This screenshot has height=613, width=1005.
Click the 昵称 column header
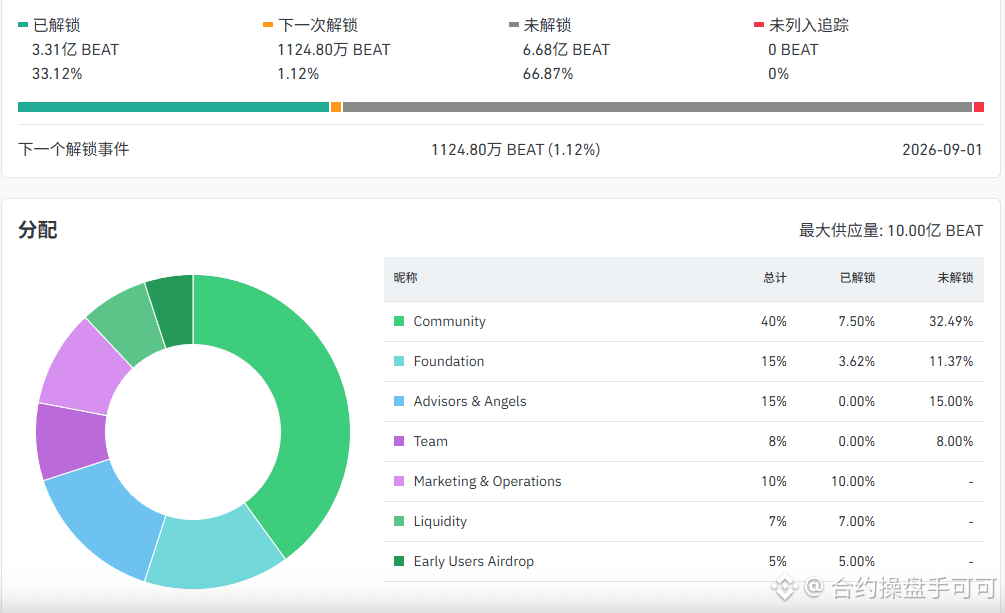[405, 278]
